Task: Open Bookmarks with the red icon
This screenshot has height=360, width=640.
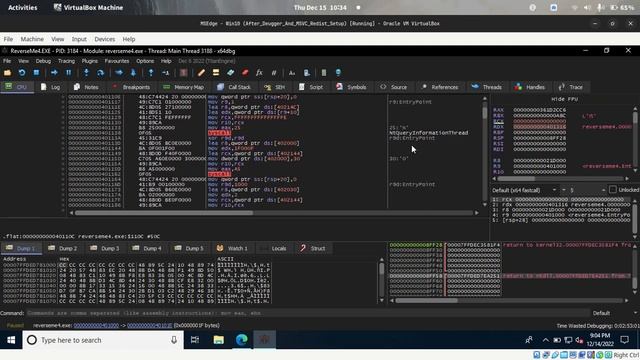Action: (x=245, y=73)
